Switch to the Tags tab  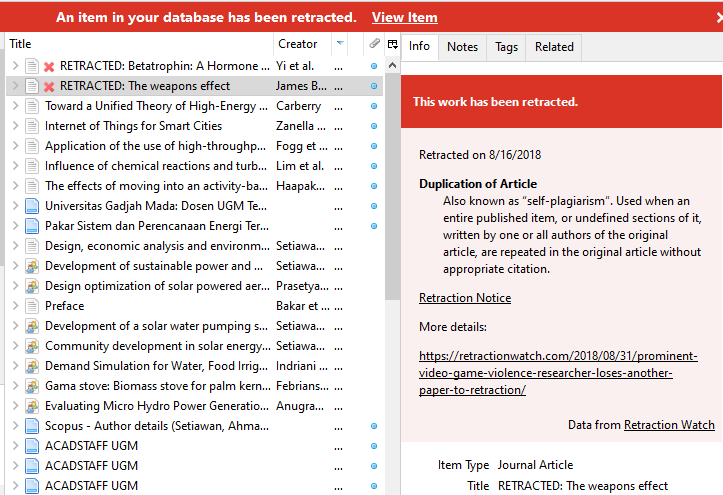[x=506, y=47]
